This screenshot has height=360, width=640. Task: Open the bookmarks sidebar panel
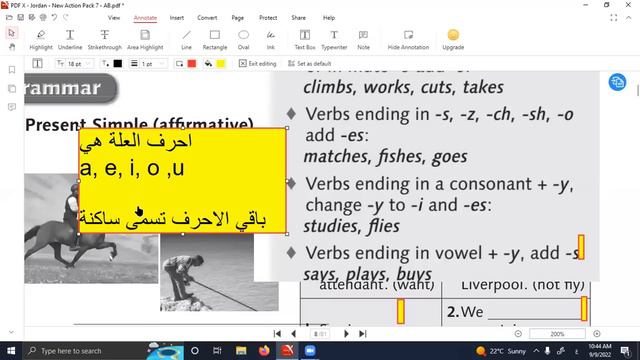(x=12, y=70)
